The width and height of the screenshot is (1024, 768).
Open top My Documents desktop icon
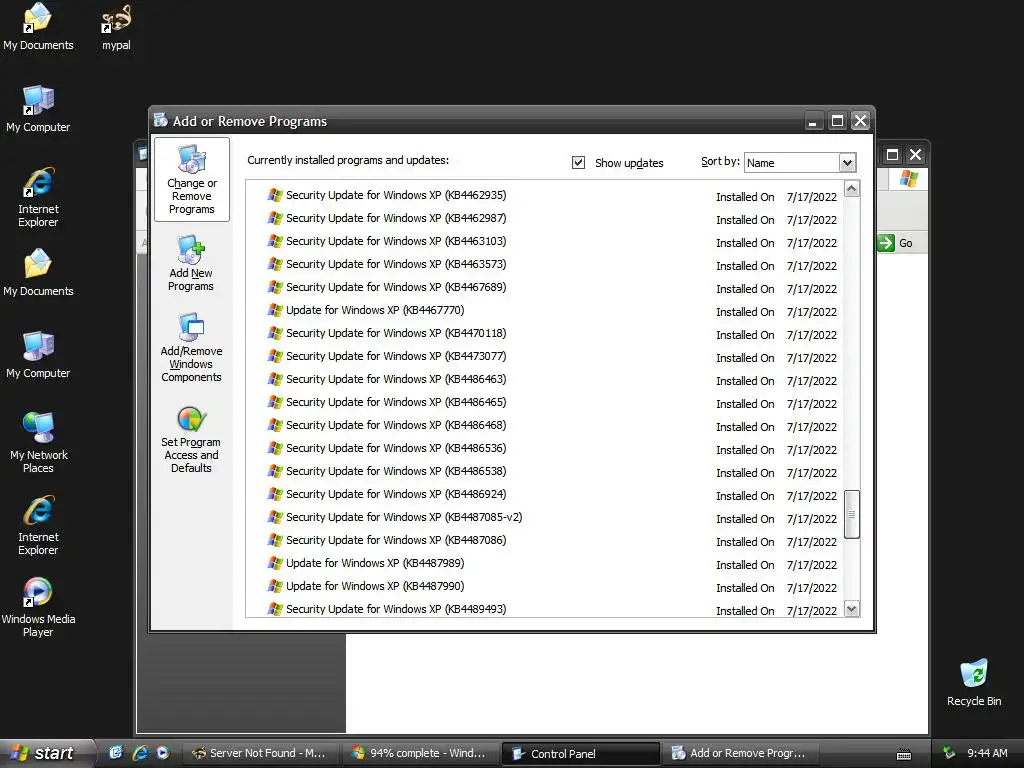[38, 27]
